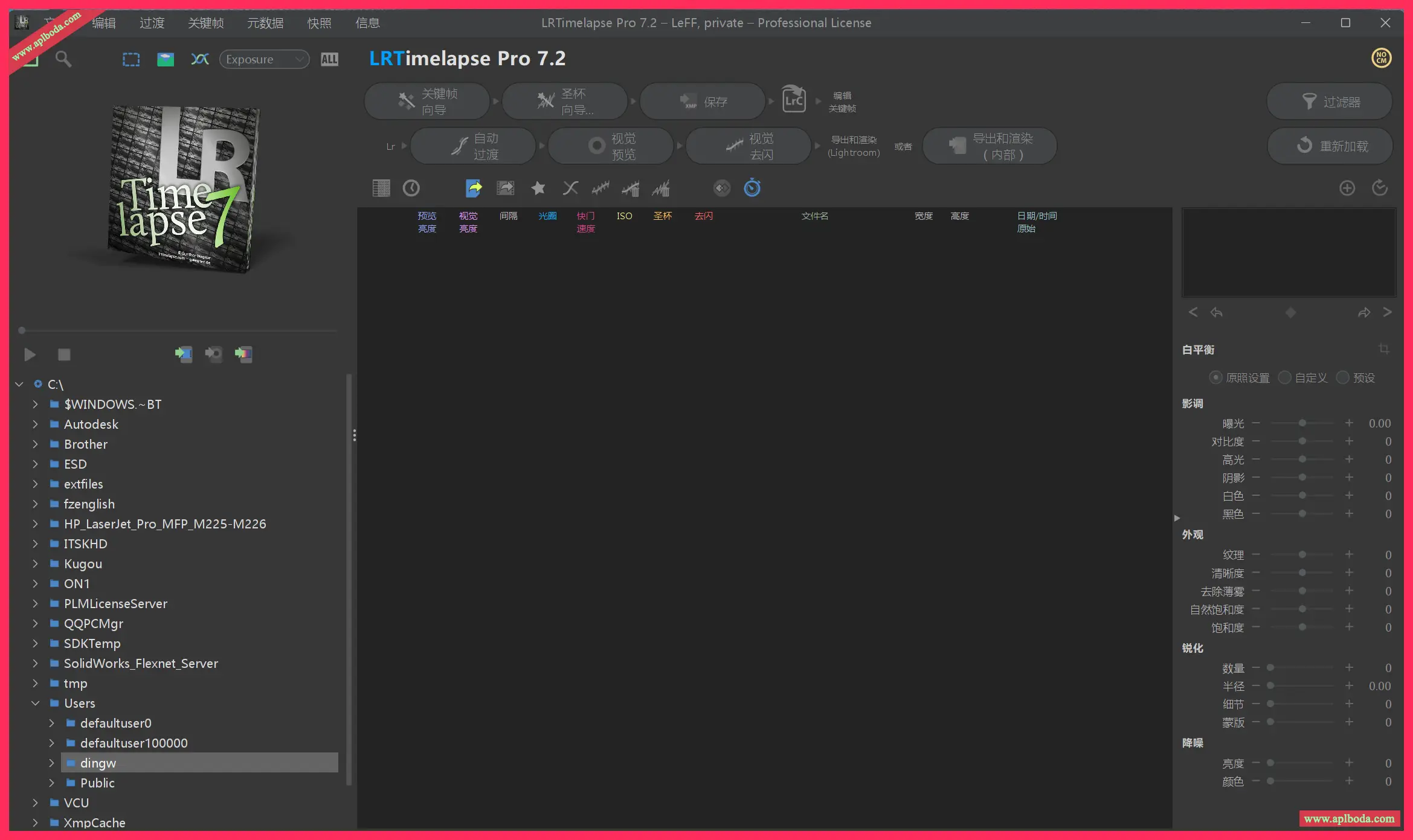Click the magnifier search icon
This screenshot has width=1413, height=840.
[x=63, y=59]
